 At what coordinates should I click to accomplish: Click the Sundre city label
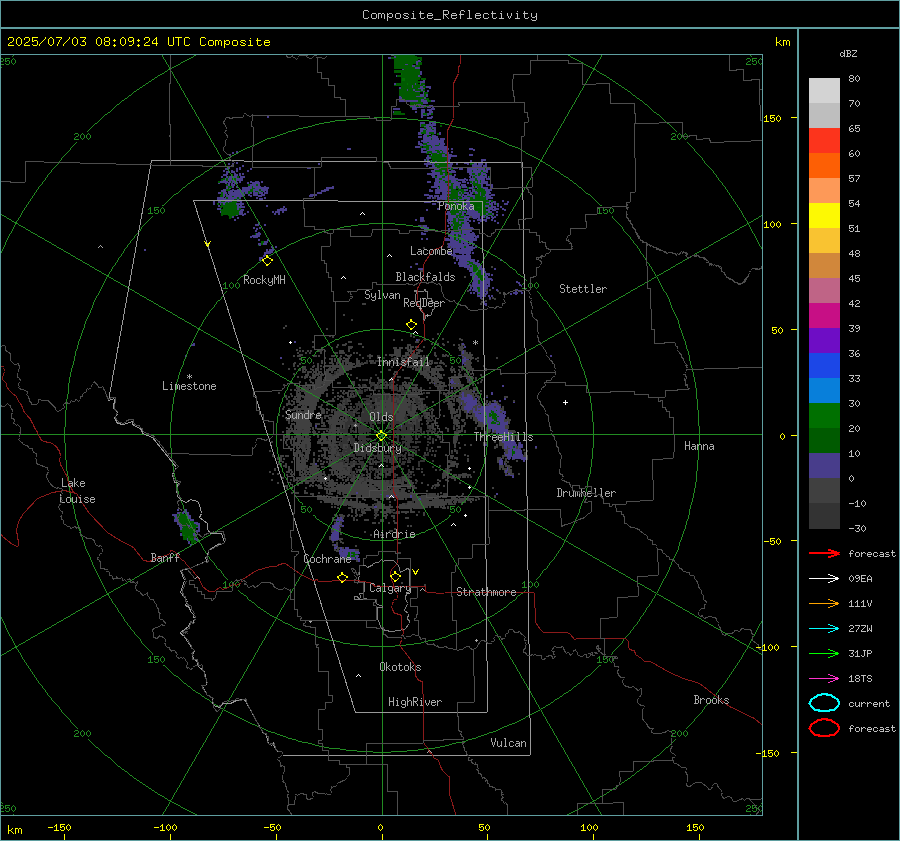click(x=303, y=415)
